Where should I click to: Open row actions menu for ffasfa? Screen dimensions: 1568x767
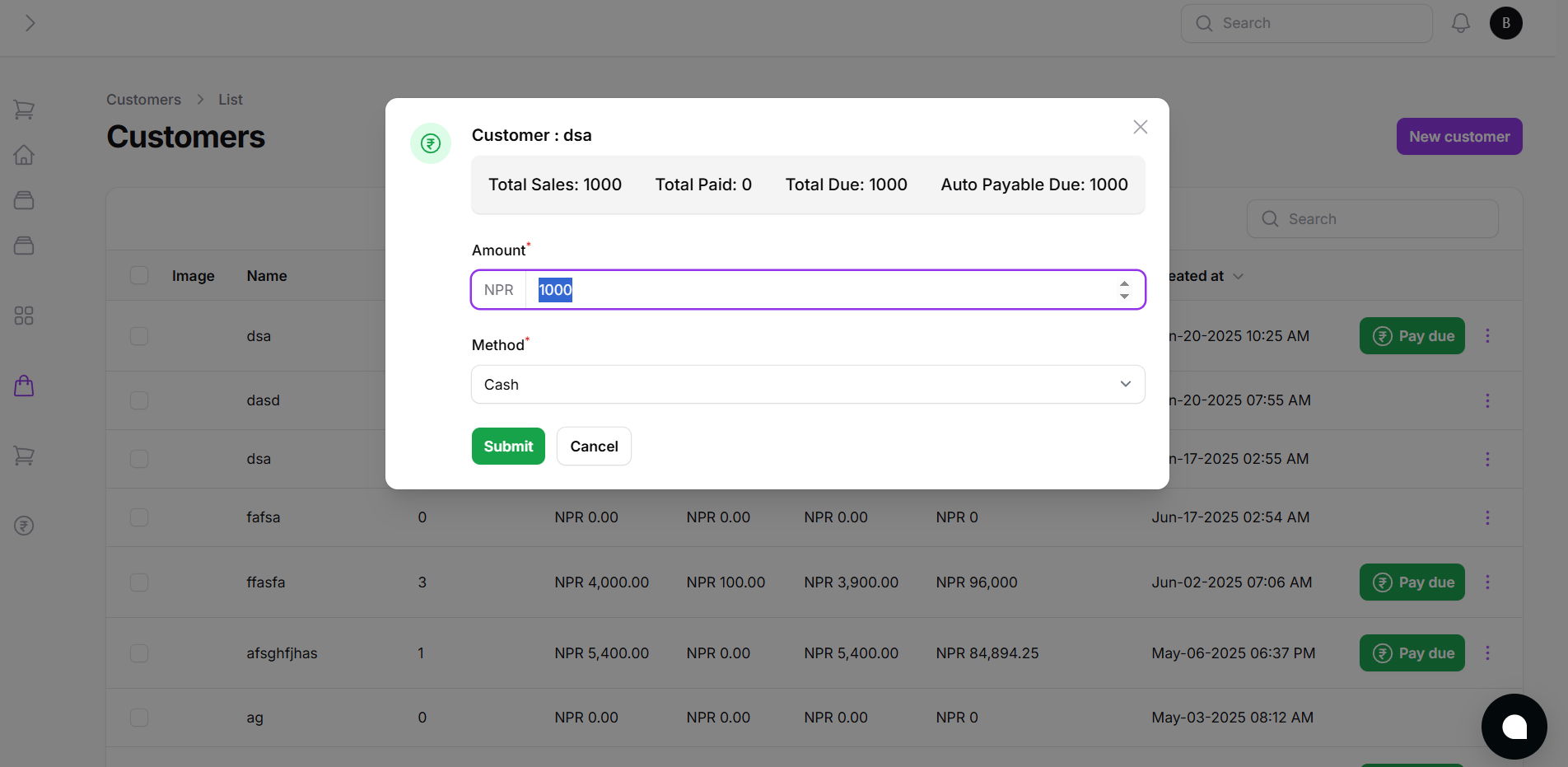[1487, 582]
